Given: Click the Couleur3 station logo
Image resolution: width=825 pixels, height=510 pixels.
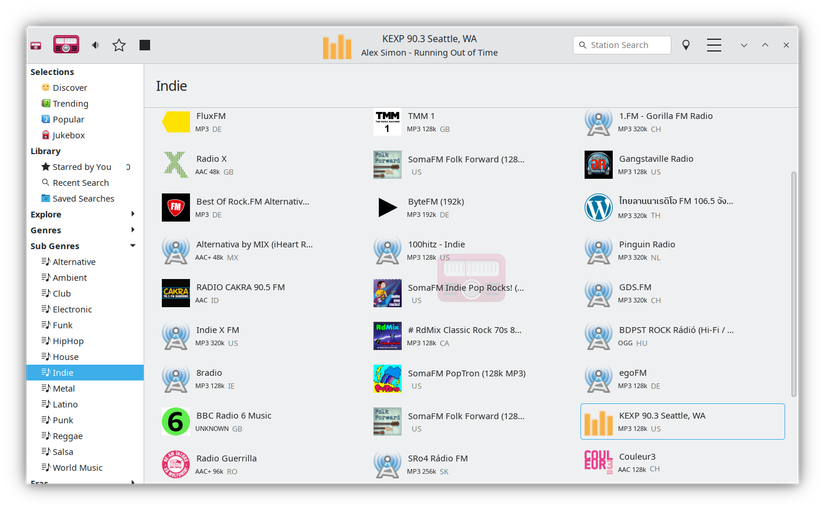Looking at the screenshot, I should (x=598, y=462).
